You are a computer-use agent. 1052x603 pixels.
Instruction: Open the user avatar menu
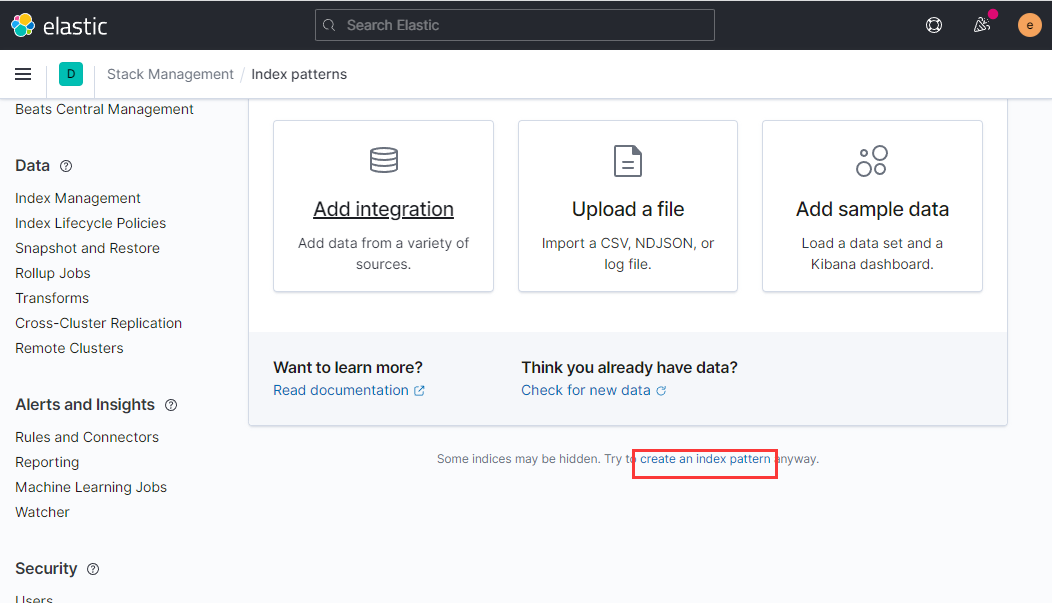[x=1029, y=25]
